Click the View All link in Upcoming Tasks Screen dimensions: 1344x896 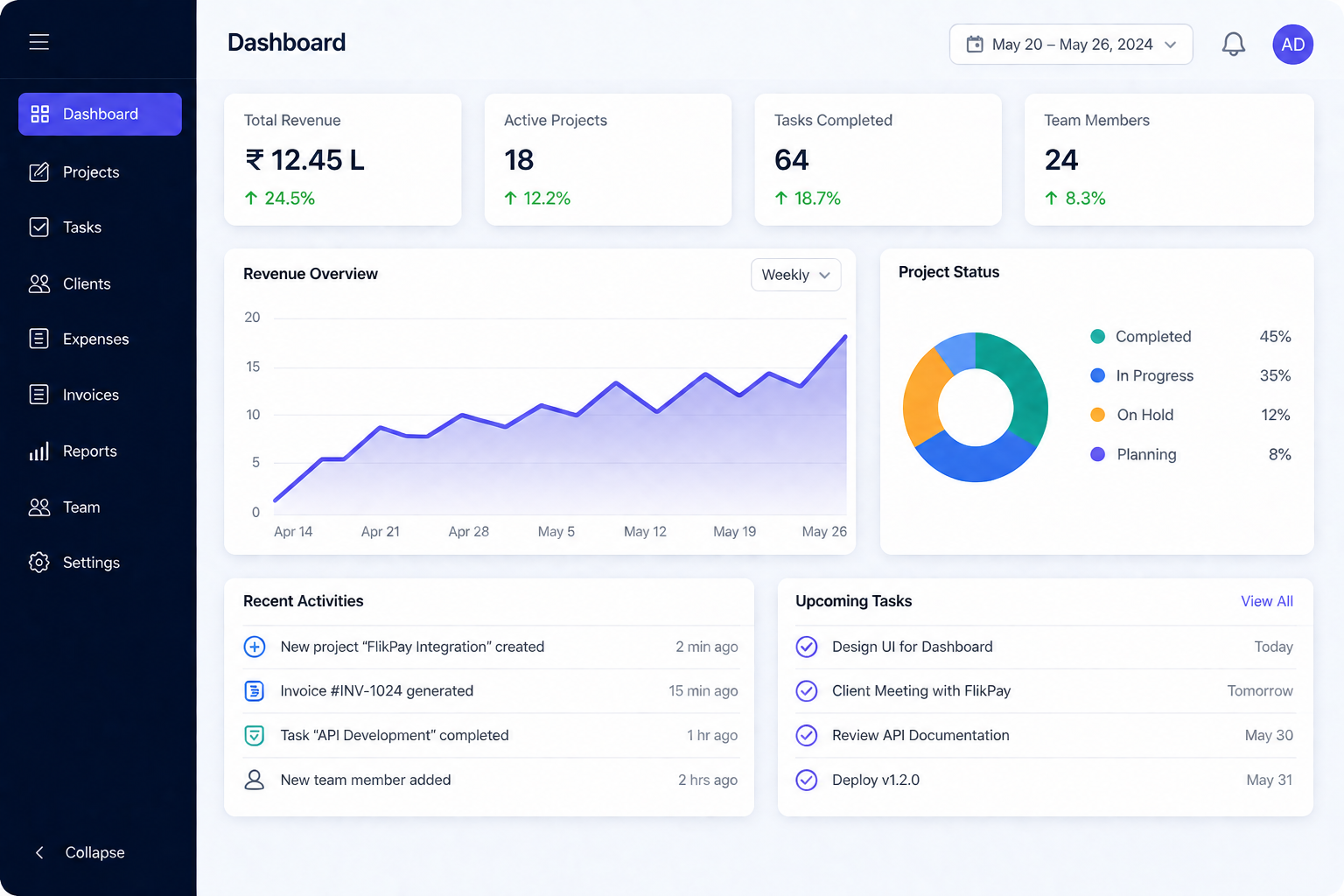[x=1267, y=601]
